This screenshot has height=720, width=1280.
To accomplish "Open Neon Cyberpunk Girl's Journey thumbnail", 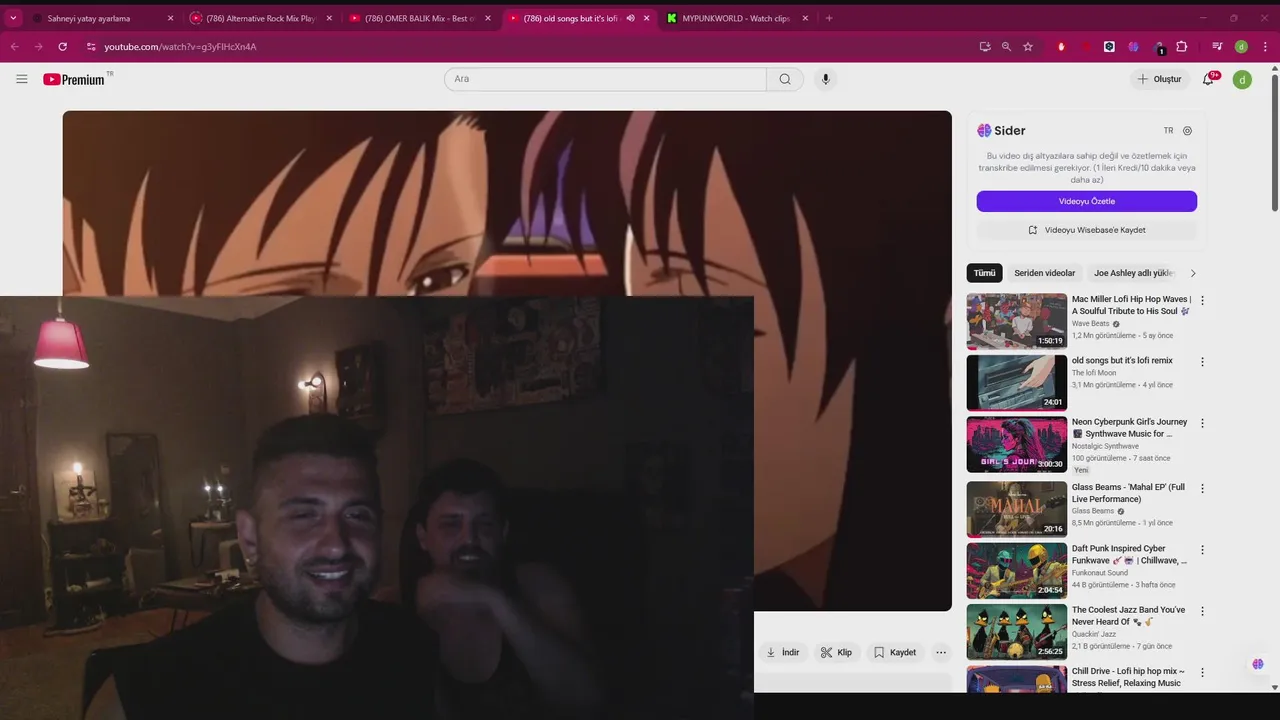I will pos(1016,444).
